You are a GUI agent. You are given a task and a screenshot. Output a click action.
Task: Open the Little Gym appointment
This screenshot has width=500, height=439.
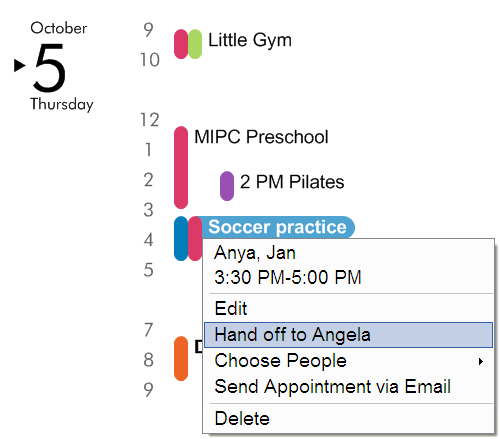pos(250,40)
